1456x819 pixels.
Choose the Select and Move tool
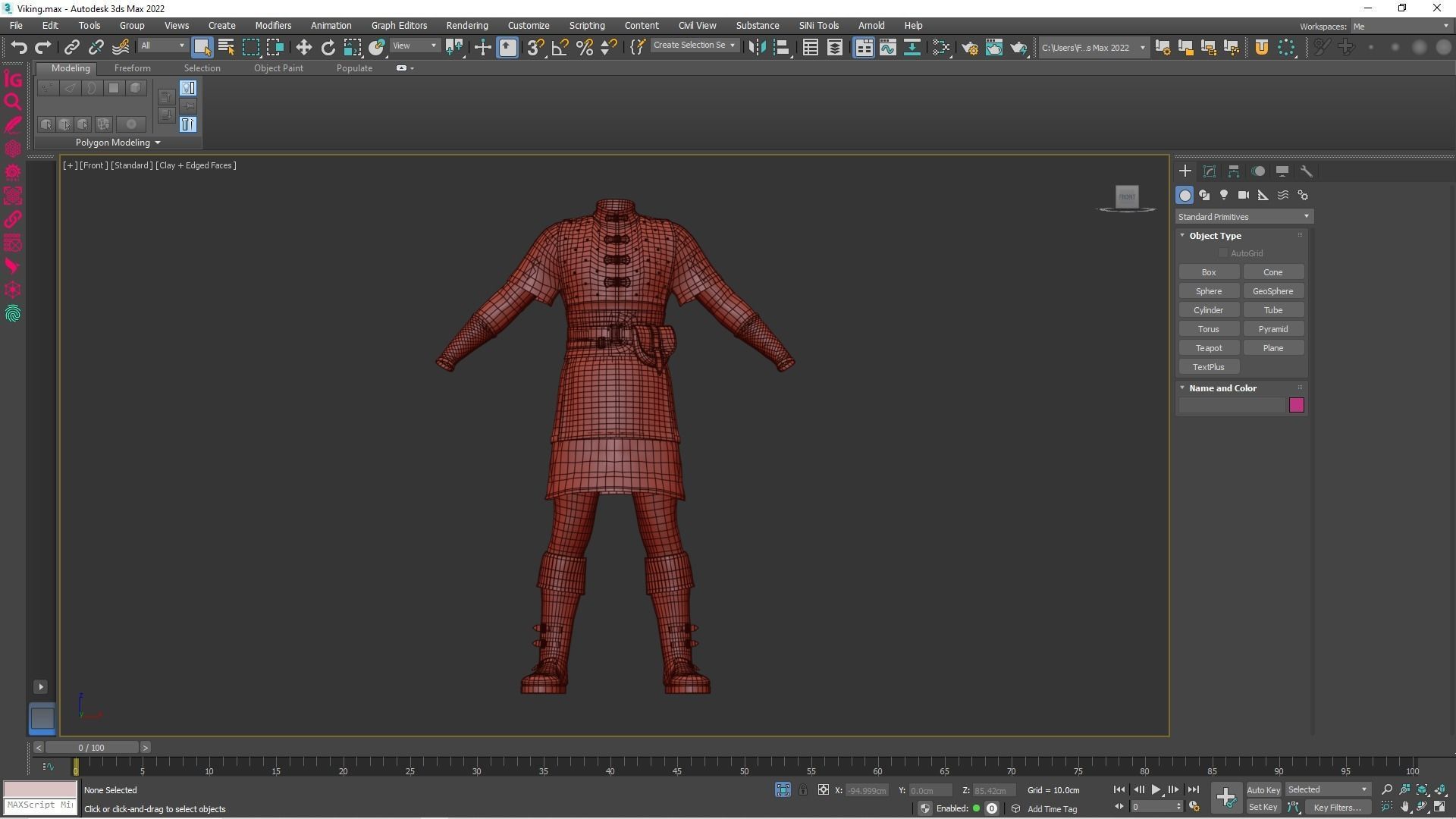(x=303, y=47)
